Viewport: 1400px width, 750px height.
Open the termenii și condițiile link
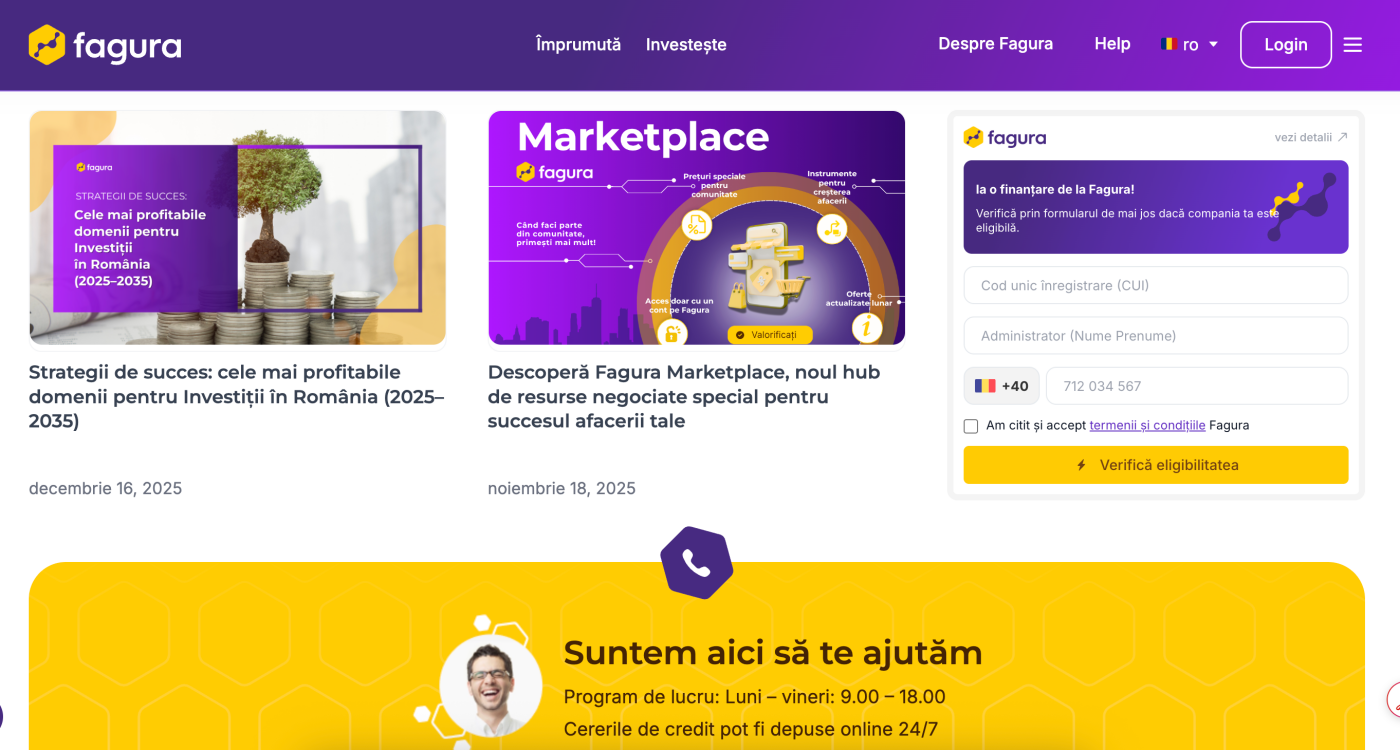[x=1147, y=425]
